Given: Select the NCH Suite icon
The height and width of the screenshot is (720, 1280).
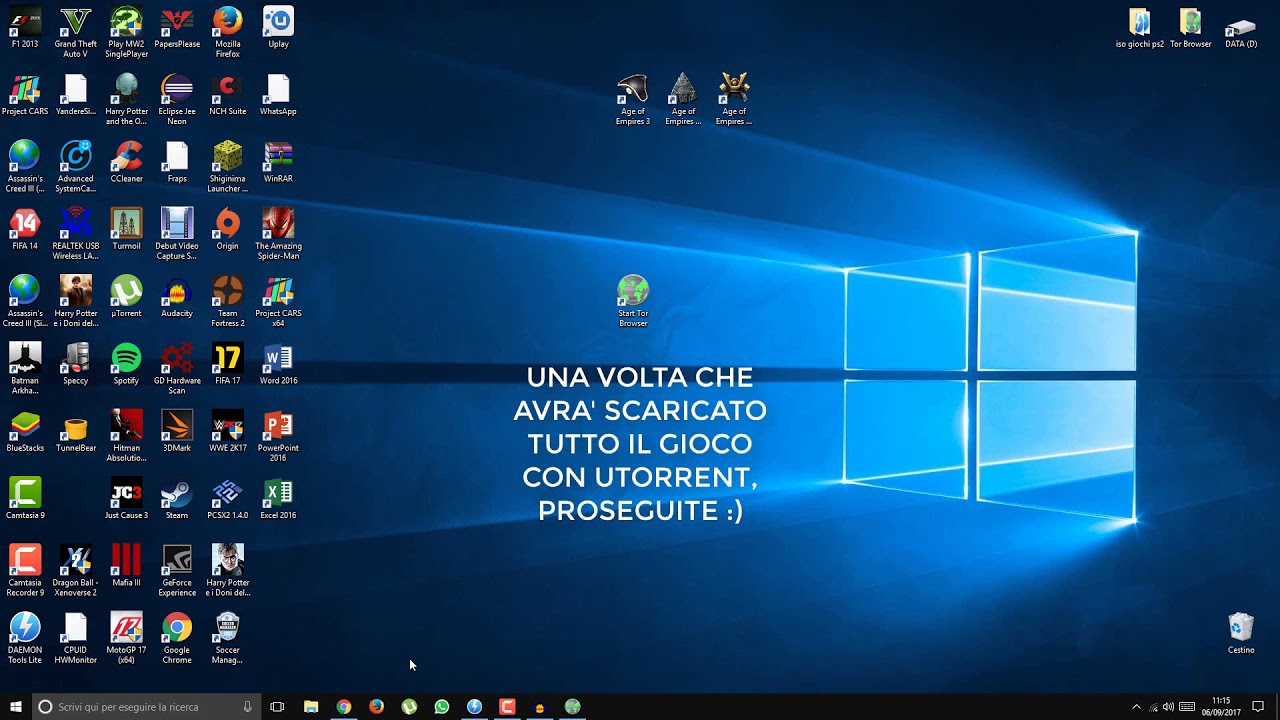Looking at the screenshot, I should point(228,95).
